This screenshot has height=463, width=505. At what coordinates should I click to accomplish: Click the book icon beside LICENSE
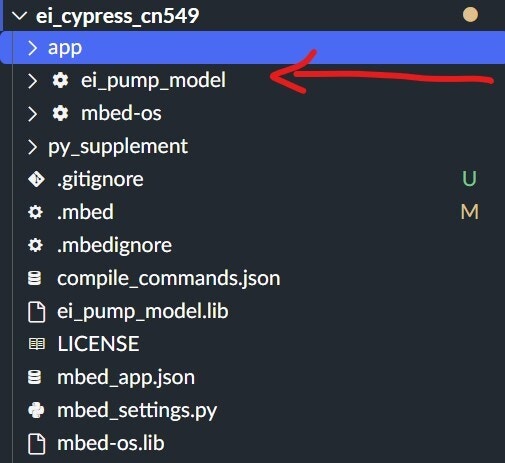click(36, 344)
